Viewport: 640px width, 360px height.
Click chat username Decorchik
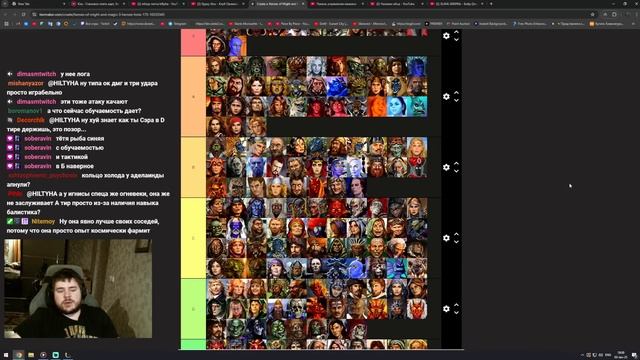pyautogui.click(x=31, y=120)
